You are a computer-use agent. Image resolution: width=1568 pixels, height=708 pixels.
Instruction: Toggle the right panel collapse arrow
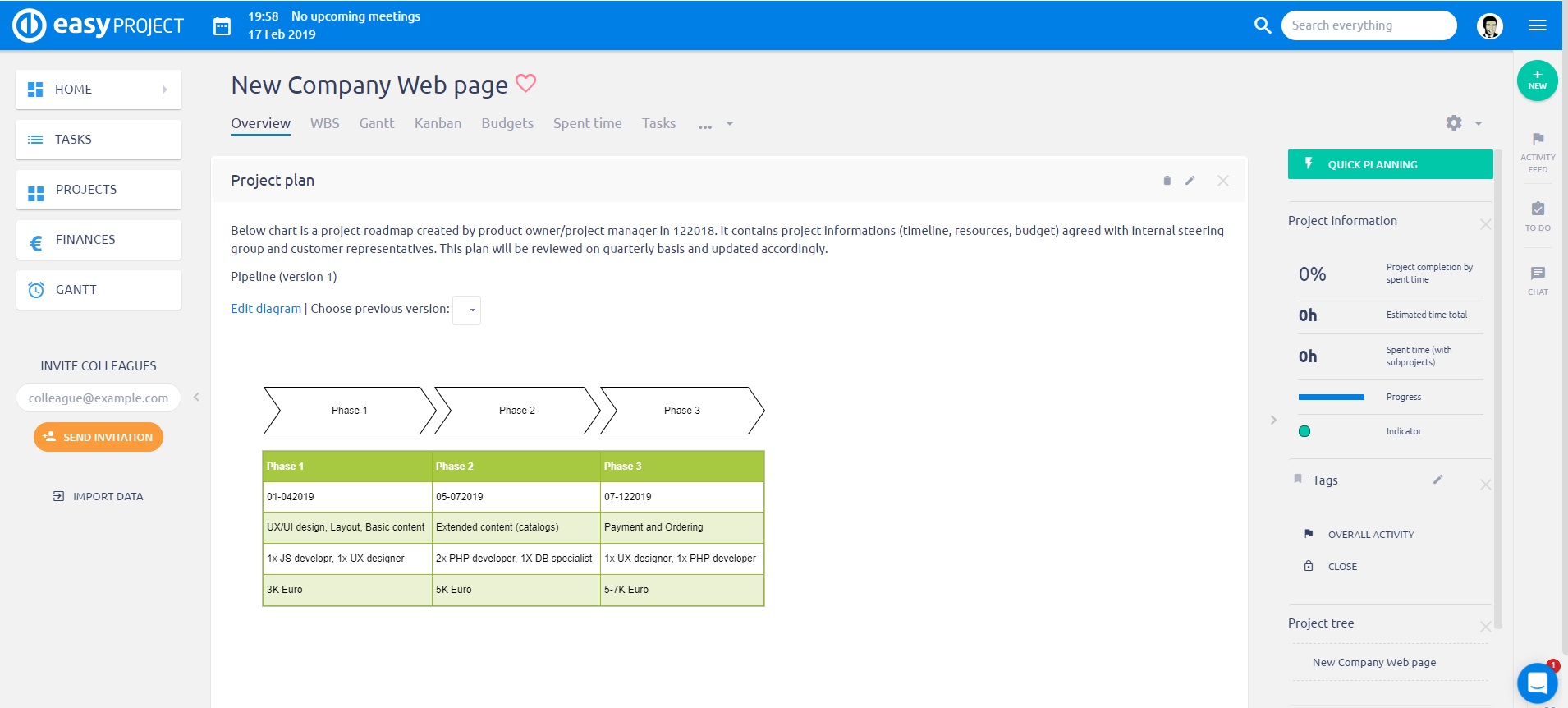(1273, 420)
